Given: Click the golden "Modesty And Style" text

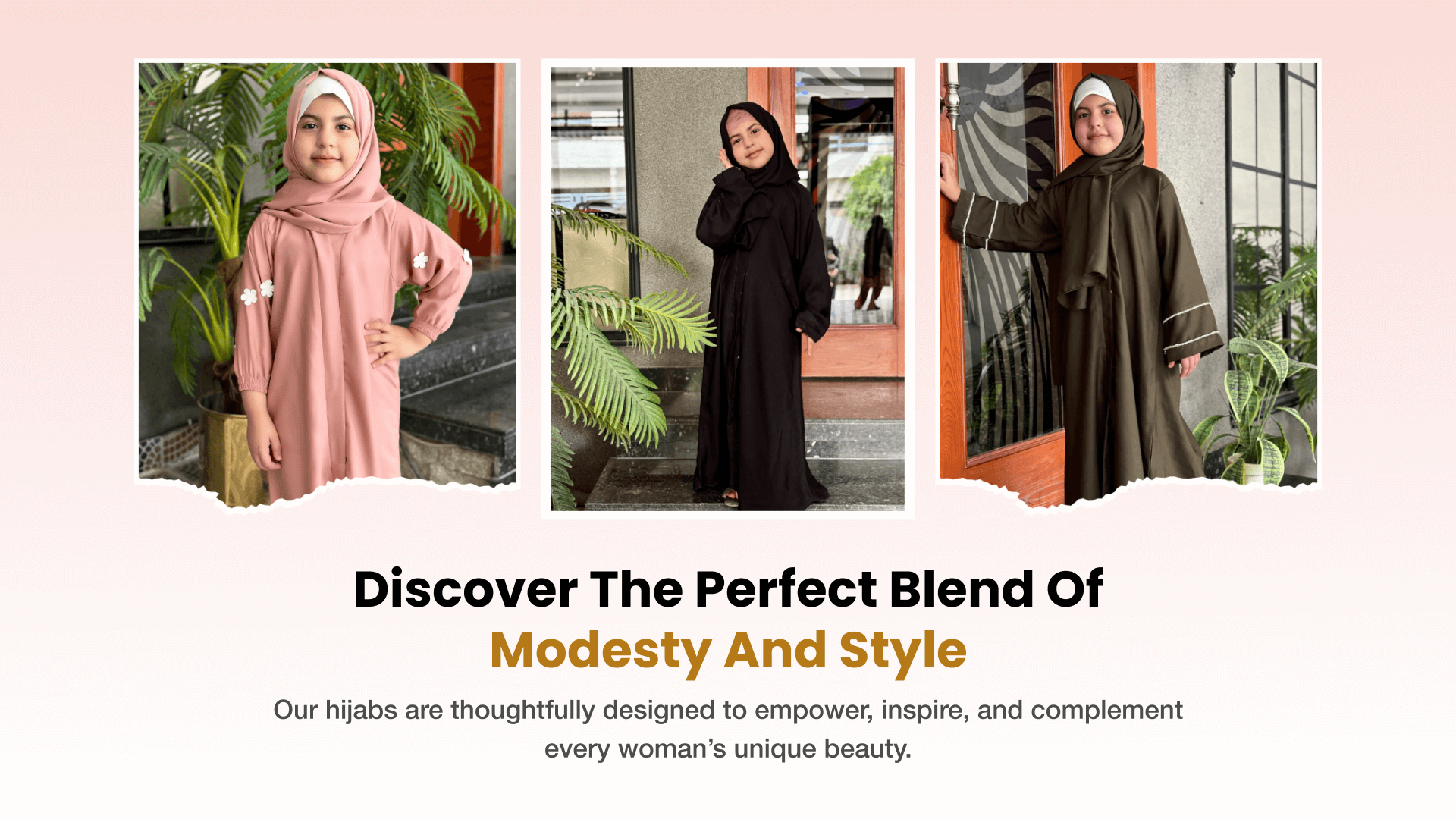Looking at the screenshot, I should pyautogui.click(x=728, y=651).
